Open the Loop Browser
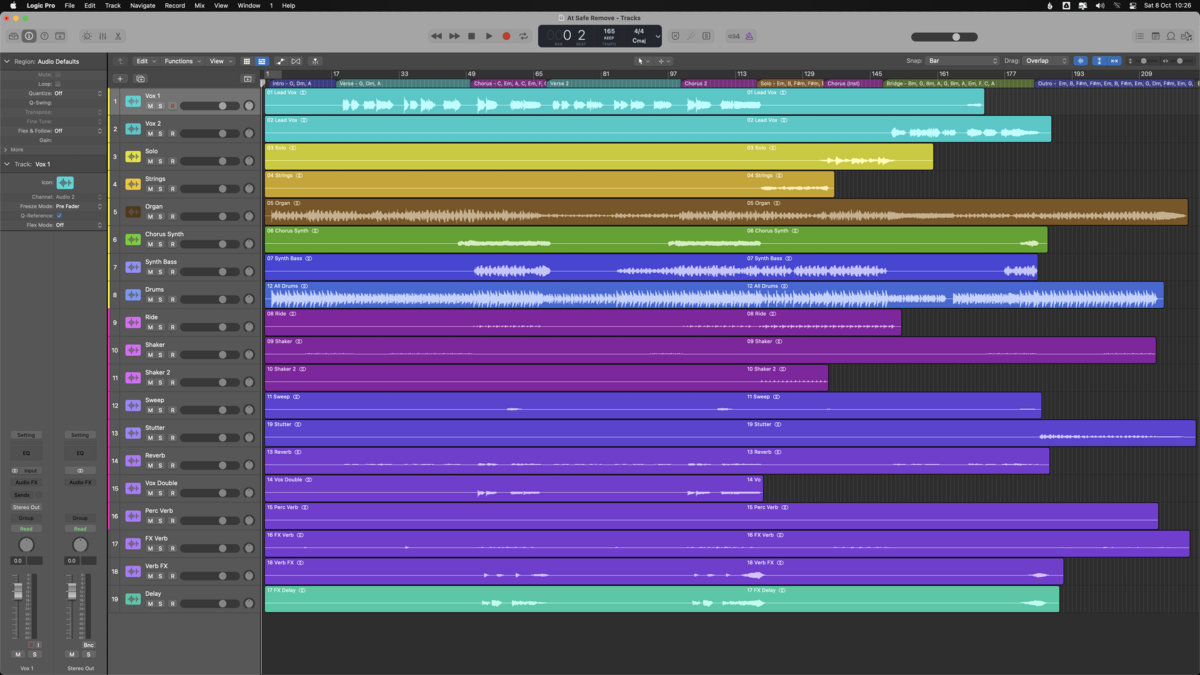The image size is (1200, 675). point(1171,36)
